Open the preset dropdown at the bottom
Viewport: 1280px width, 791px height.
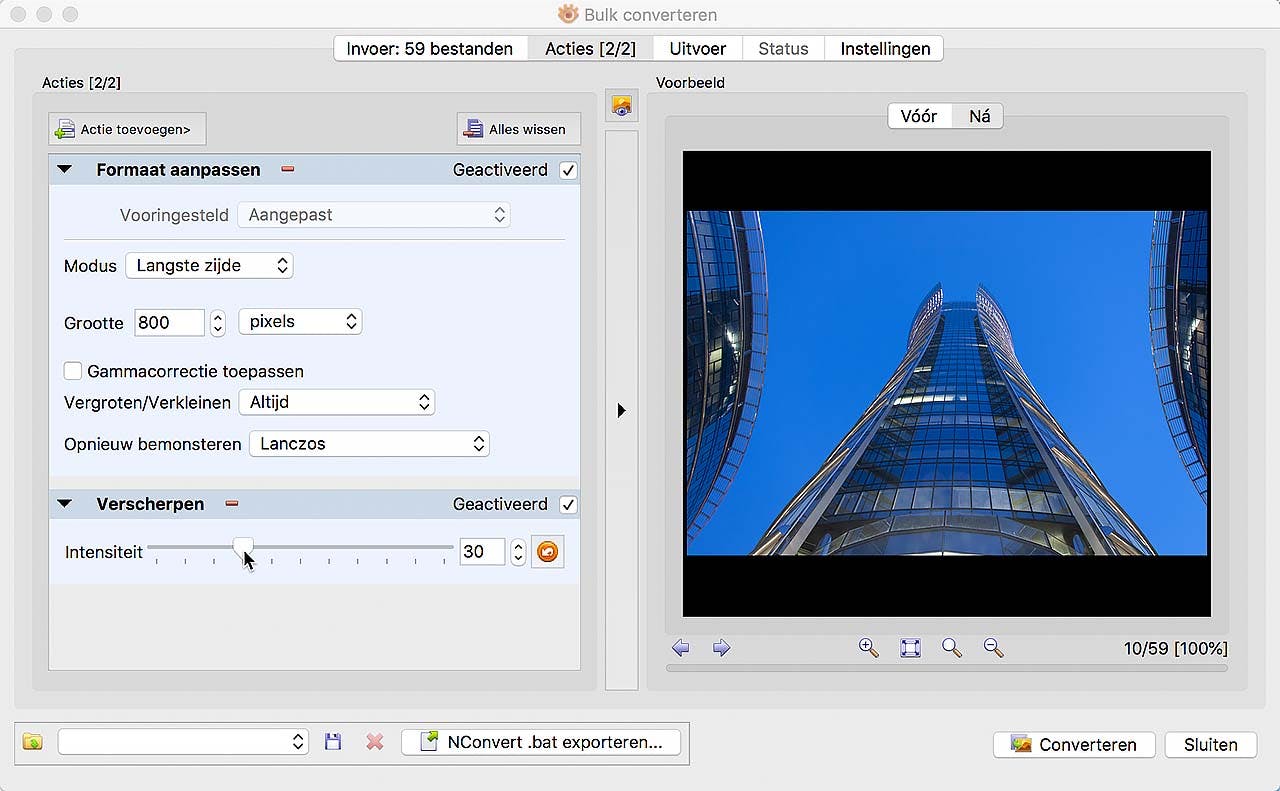click(183, 742)
